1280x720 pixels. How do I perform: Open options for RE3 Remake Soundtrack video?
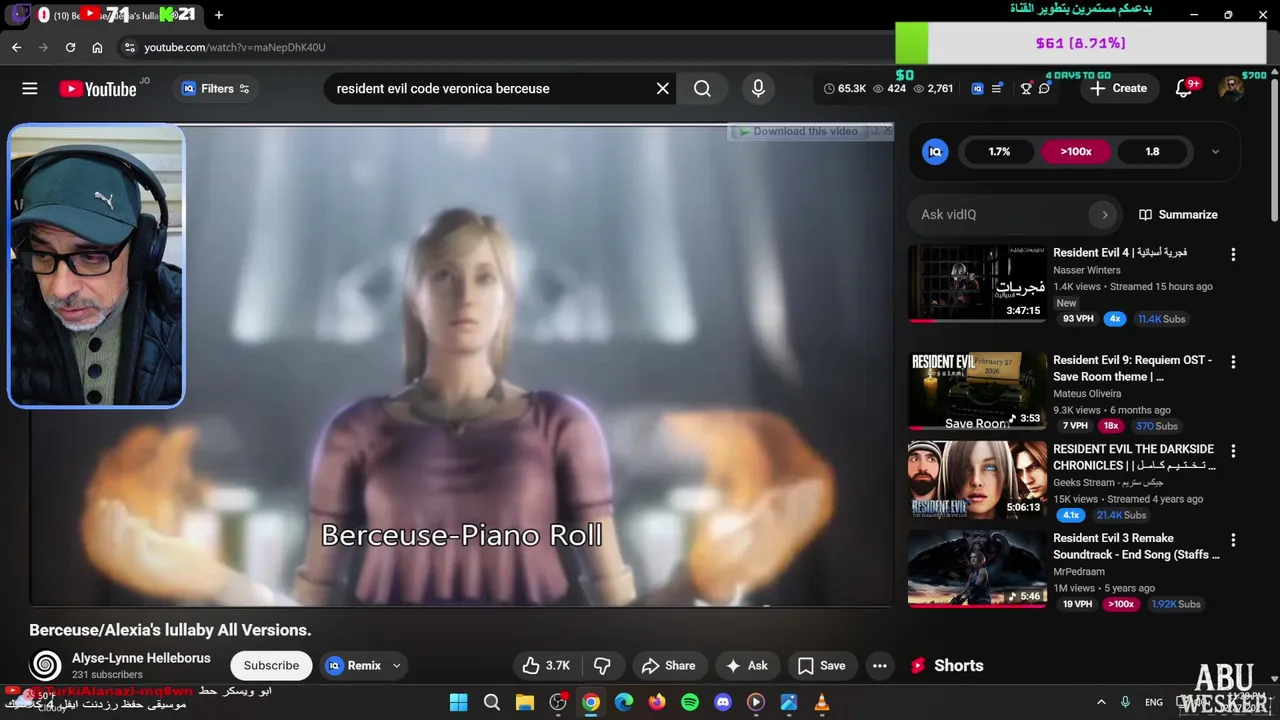[1233, 540]
